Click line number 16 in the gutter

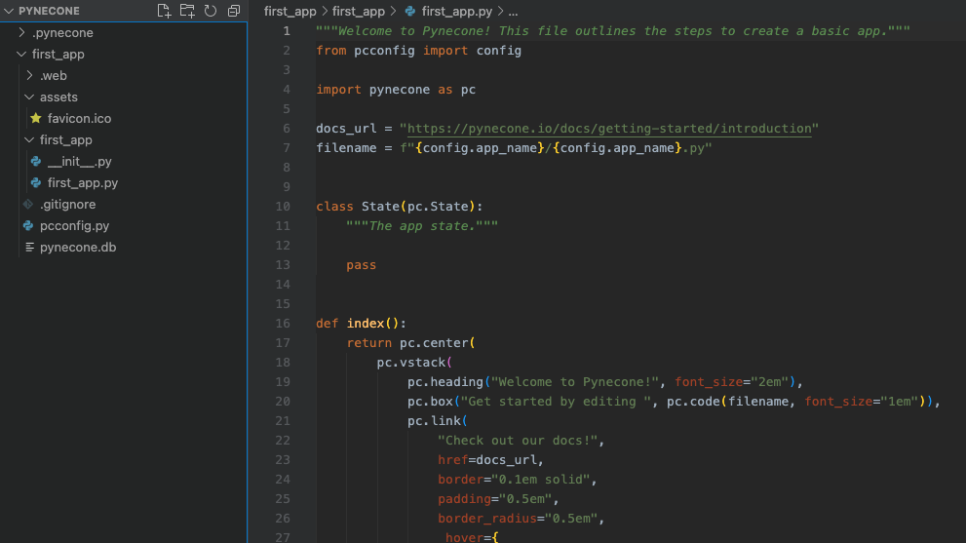click(282, 323)
